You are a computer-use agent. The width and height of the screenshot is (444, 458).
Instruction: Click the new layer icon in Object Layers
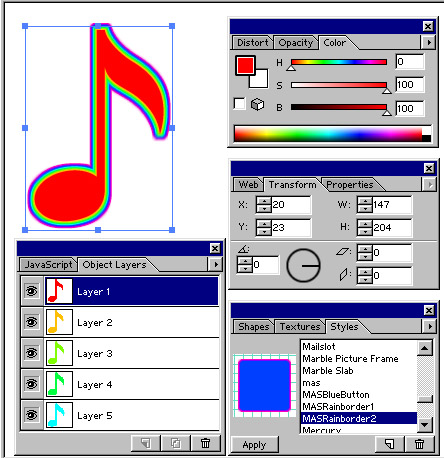146,443
